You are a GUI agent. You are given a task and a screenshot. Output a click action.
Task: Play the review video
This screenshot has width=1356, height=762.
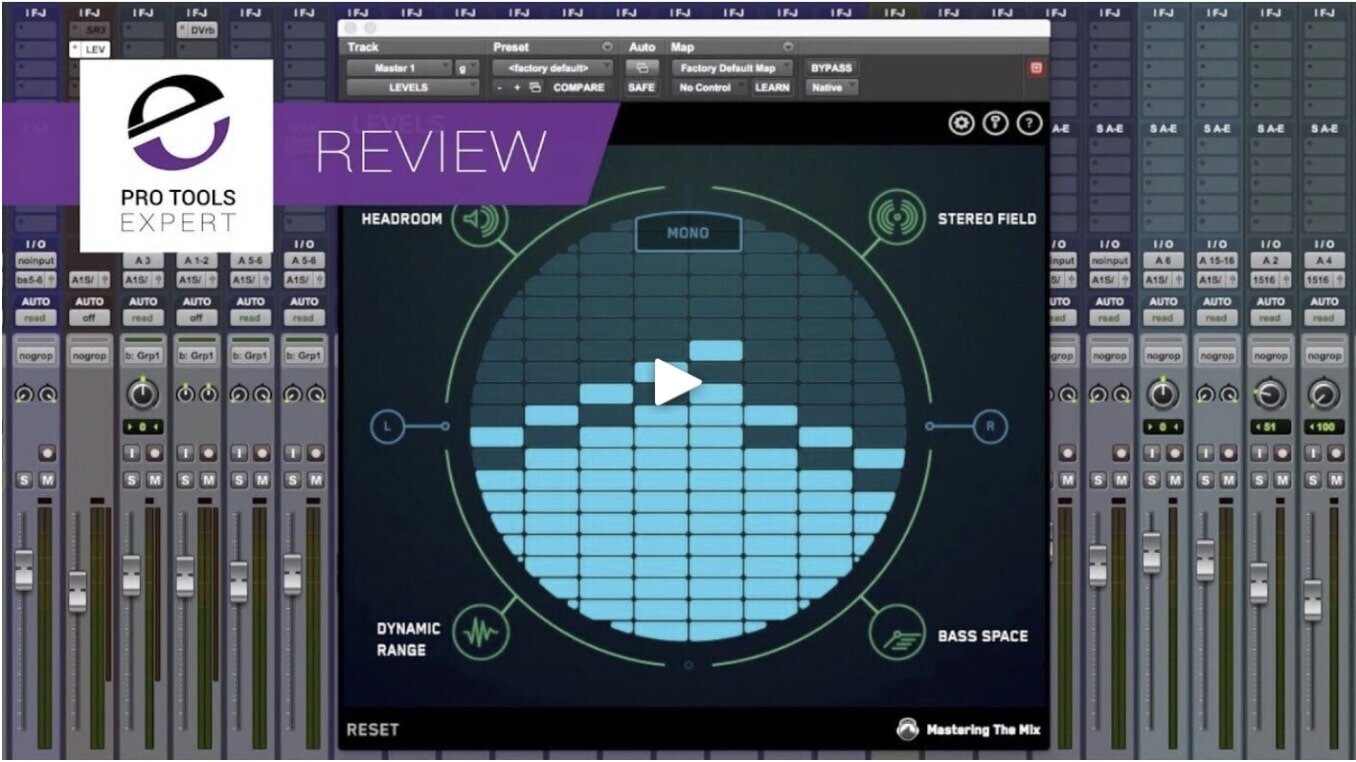point(677,384)
